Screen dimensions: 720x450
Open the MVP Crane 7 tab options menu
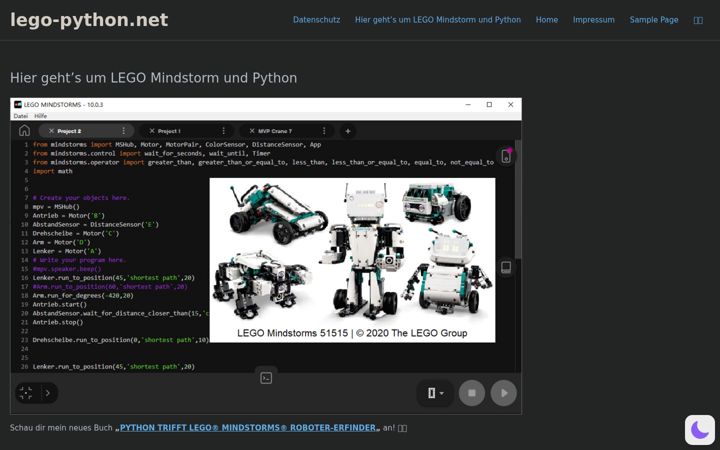click(324, 131)
